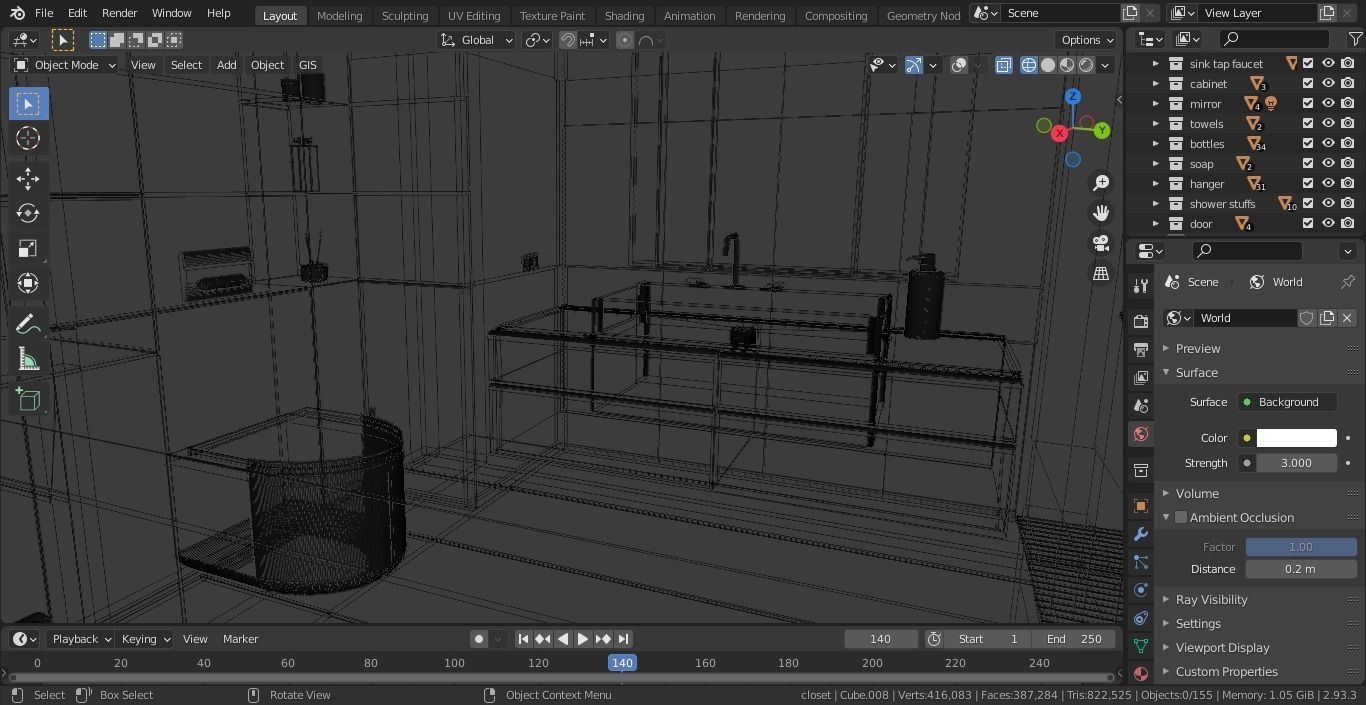
Task: Uncheck the bottles collection checkbox
Action: click(x=1308, y=143)
